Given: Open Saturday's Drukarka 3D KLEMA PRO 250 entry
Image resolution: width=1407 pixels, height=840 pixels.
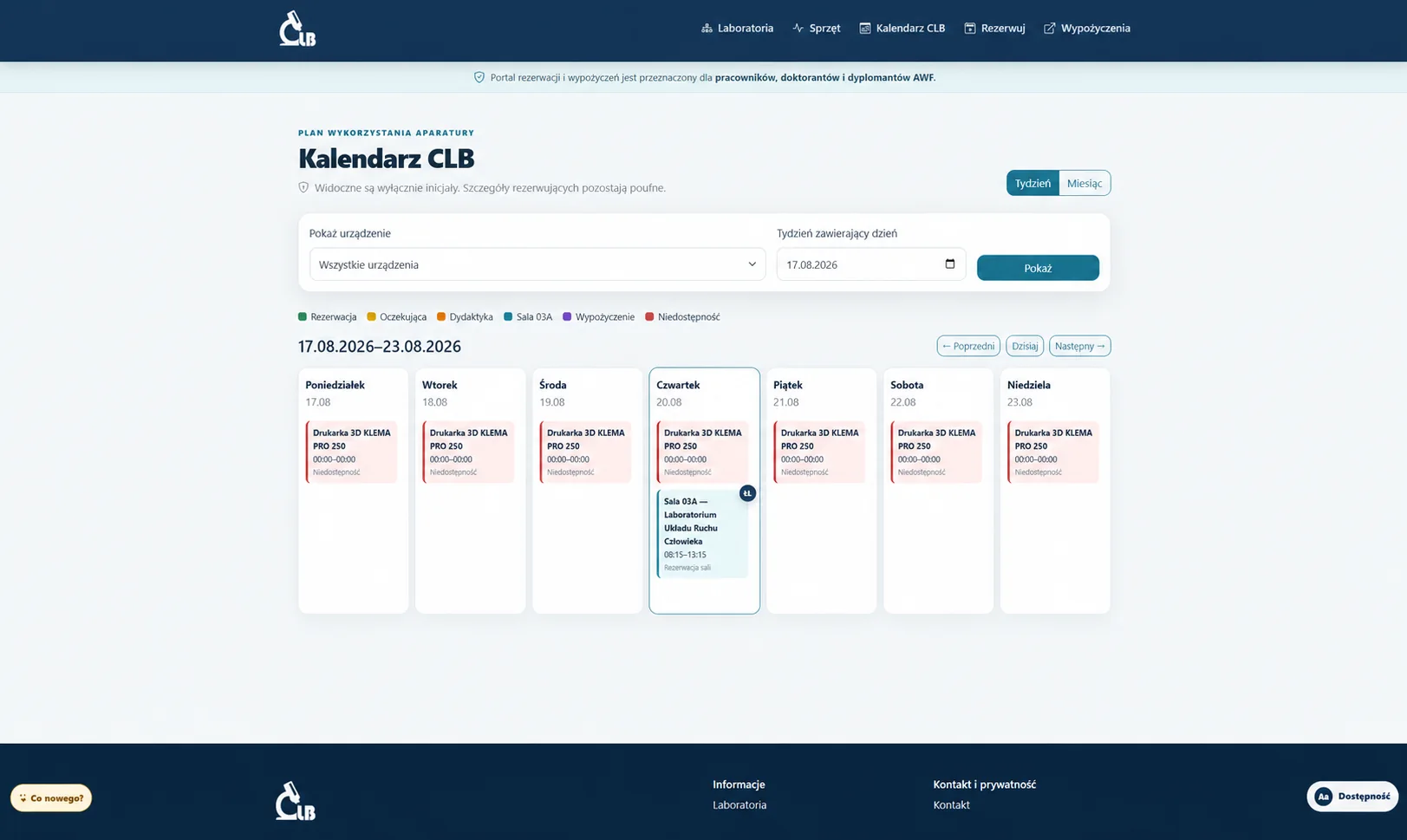Looking at the screenshot, I should [936, 452].
